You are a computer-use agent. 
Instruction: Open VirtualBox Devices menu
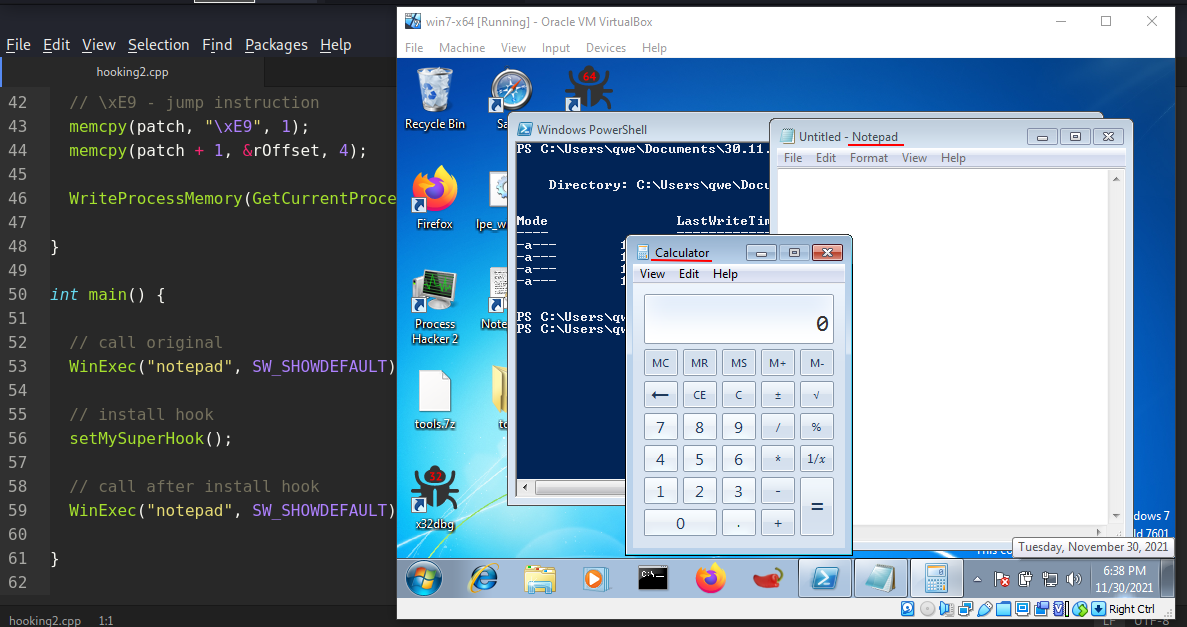click(606, 48)
